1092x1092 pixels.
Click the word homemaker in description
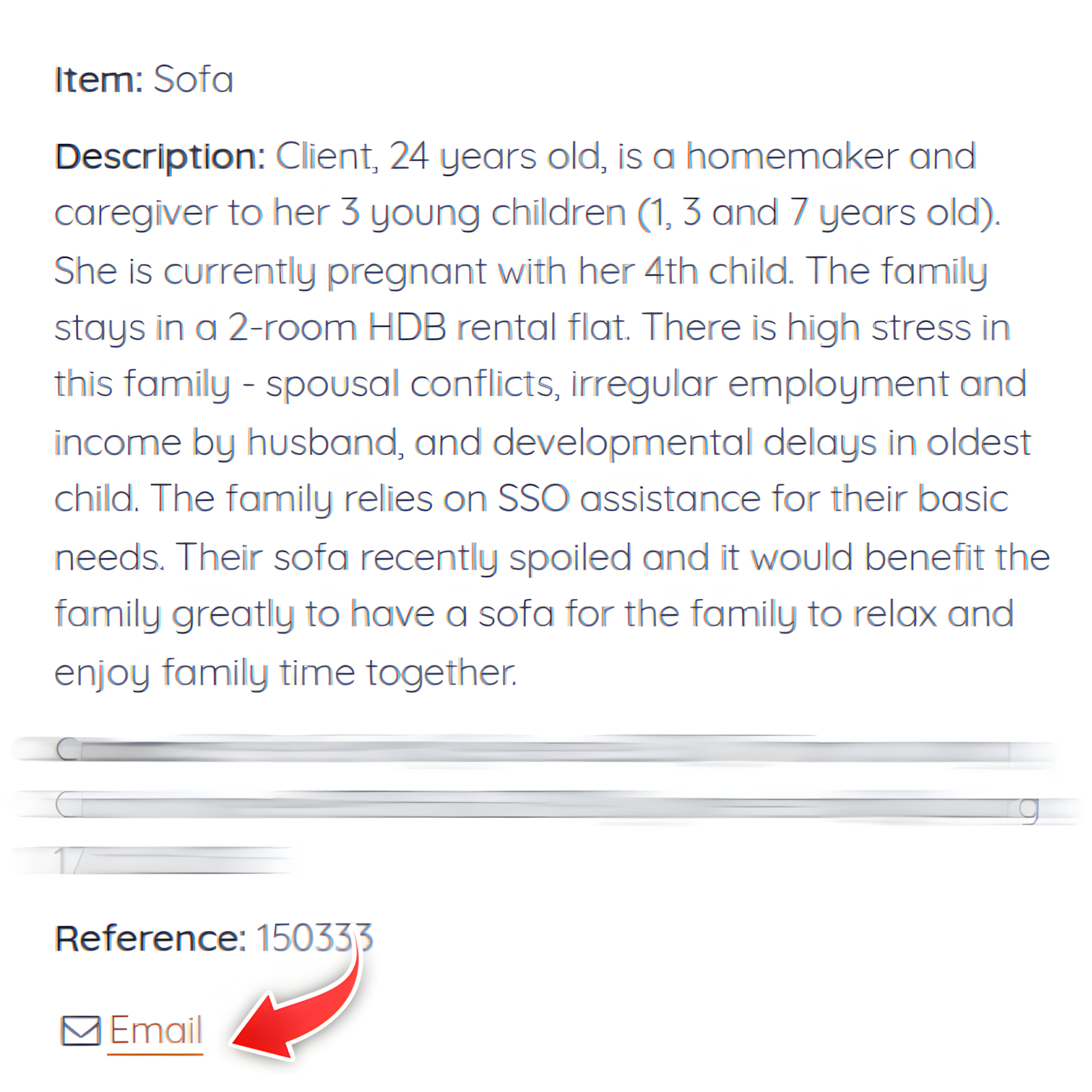(792, 157)
